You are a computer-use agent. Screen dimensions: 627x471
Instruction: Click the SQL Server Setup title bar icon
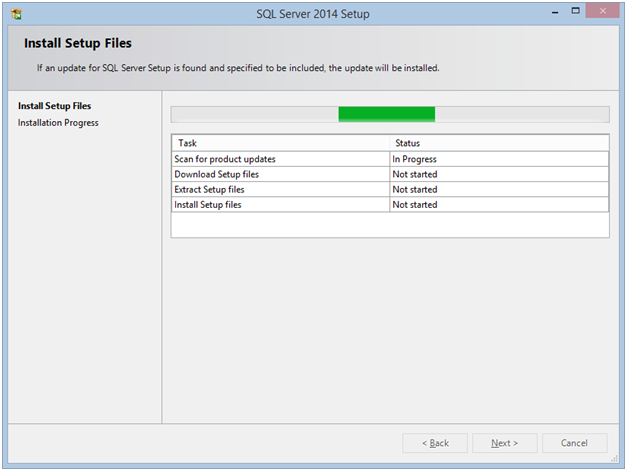point(16,14)
